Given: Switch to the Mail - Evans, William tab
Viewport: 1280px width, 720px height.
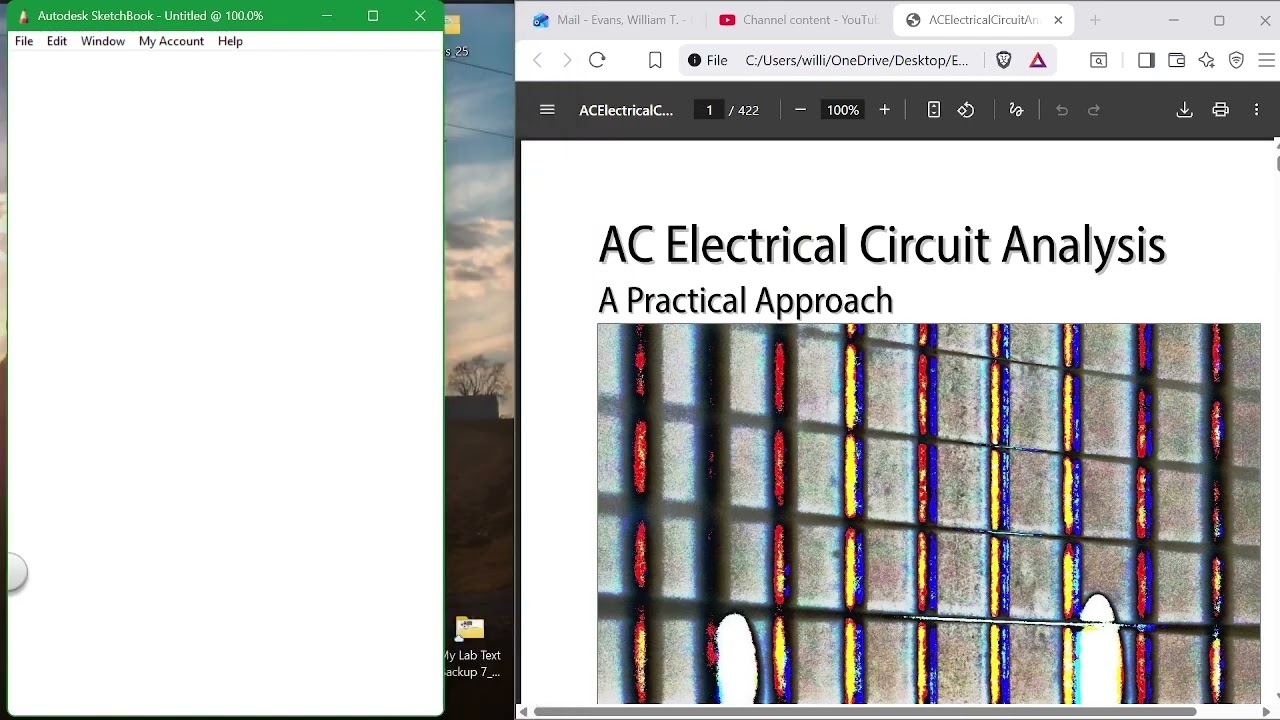Looking at the screenshot, I should [610, 20].
